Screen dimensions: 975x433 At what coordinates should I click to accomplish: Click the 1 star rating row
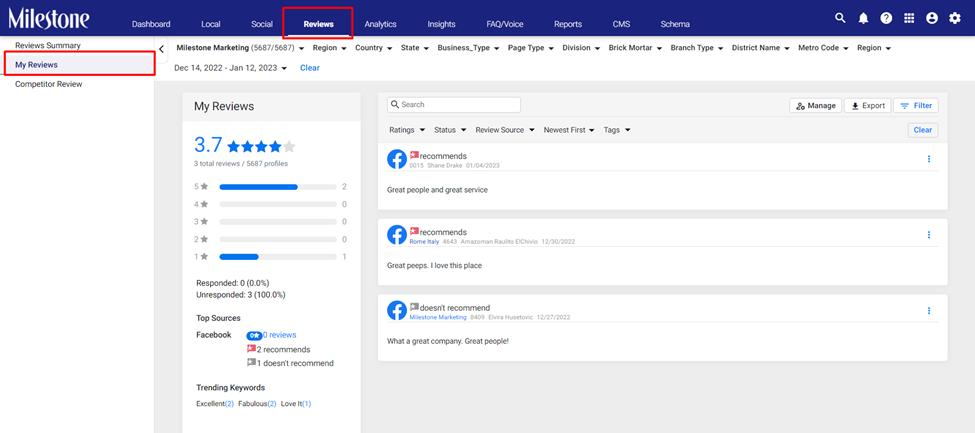click(x=270, y=256)
